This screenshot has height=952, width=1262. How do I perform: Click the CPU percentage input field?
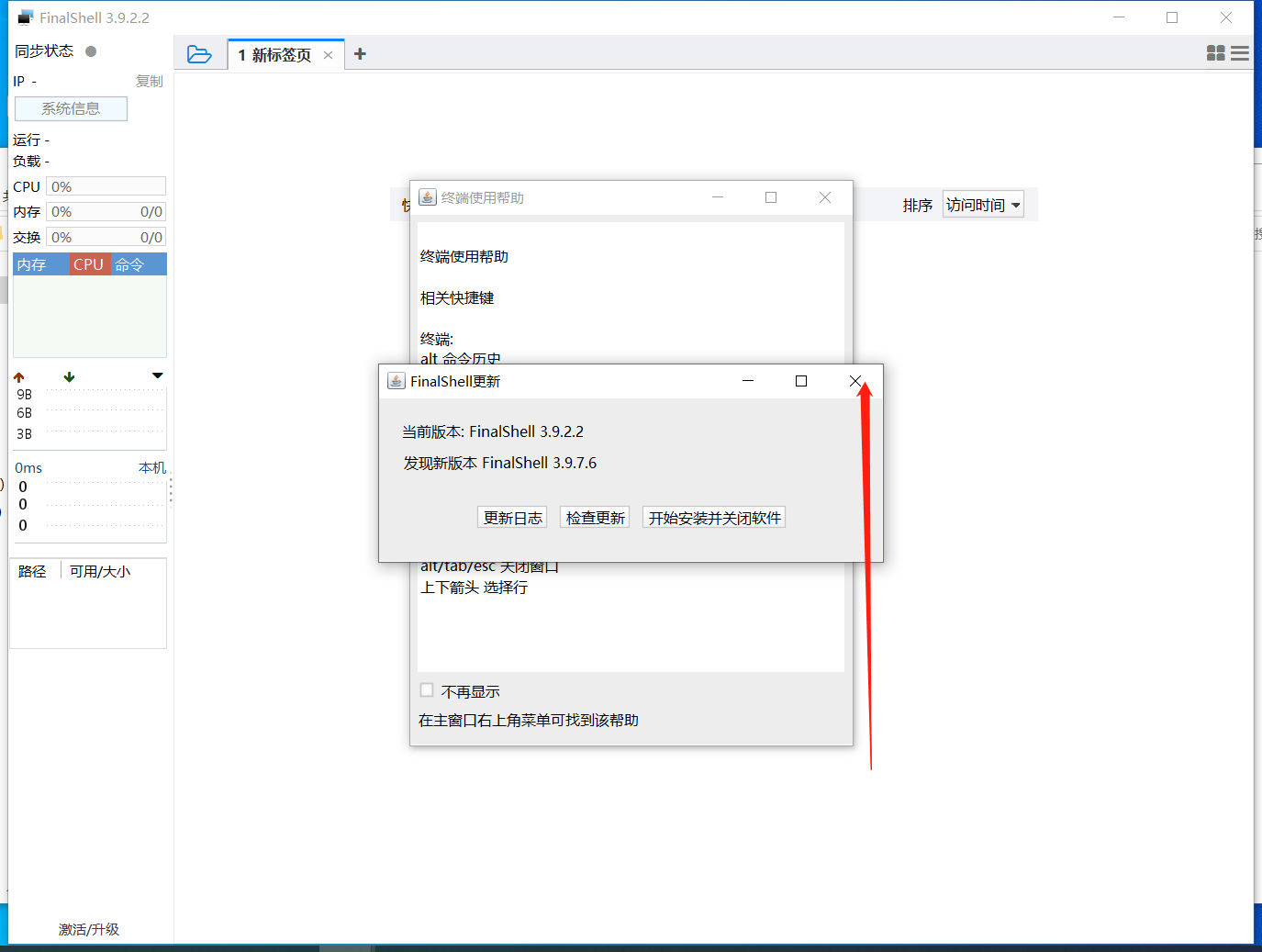pos(105,185)
